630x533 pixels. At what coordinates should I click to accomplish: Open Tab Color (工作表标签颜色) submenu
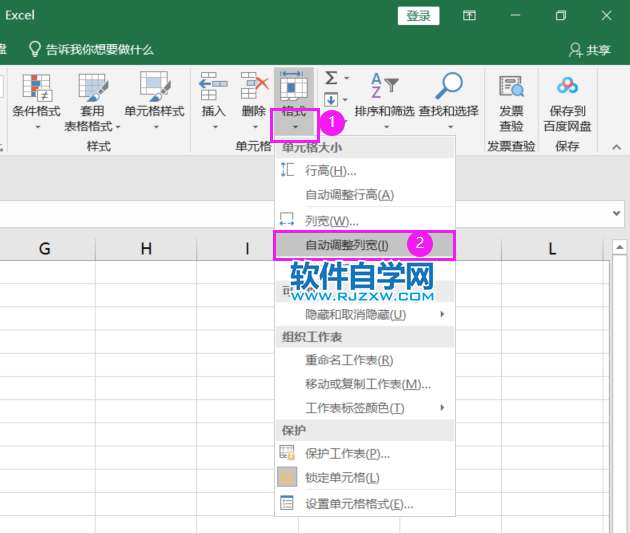coord(365,408)
